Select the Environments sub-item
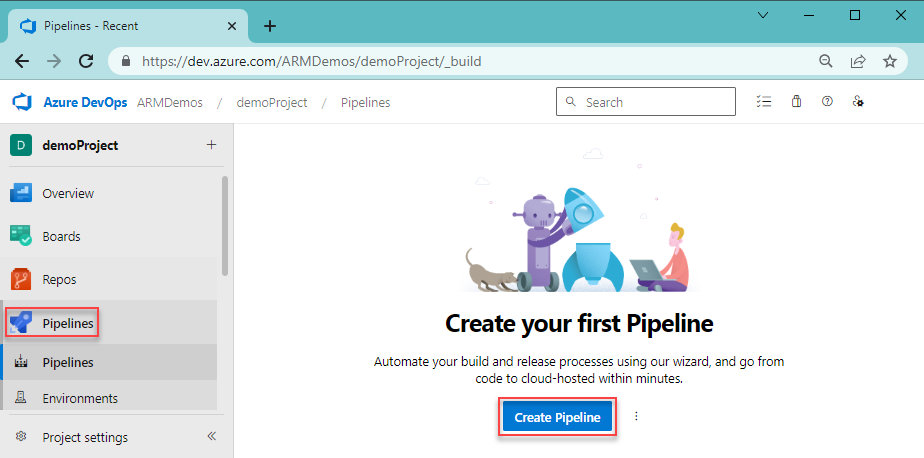Viewport: 924px width, 458px height. 80,398
